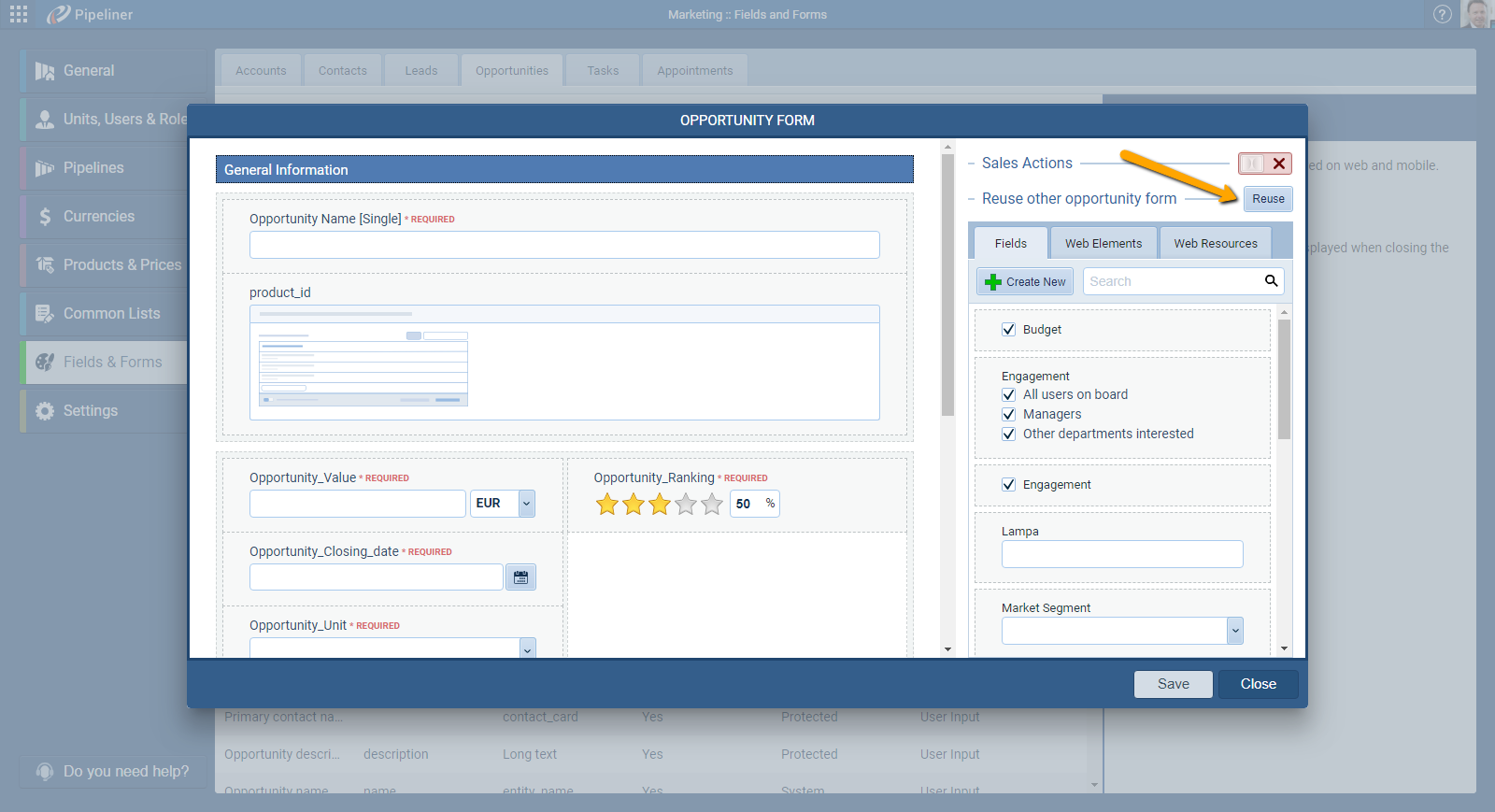
Task: Click the search magnifier icon in Fields
Action: 1271,281
